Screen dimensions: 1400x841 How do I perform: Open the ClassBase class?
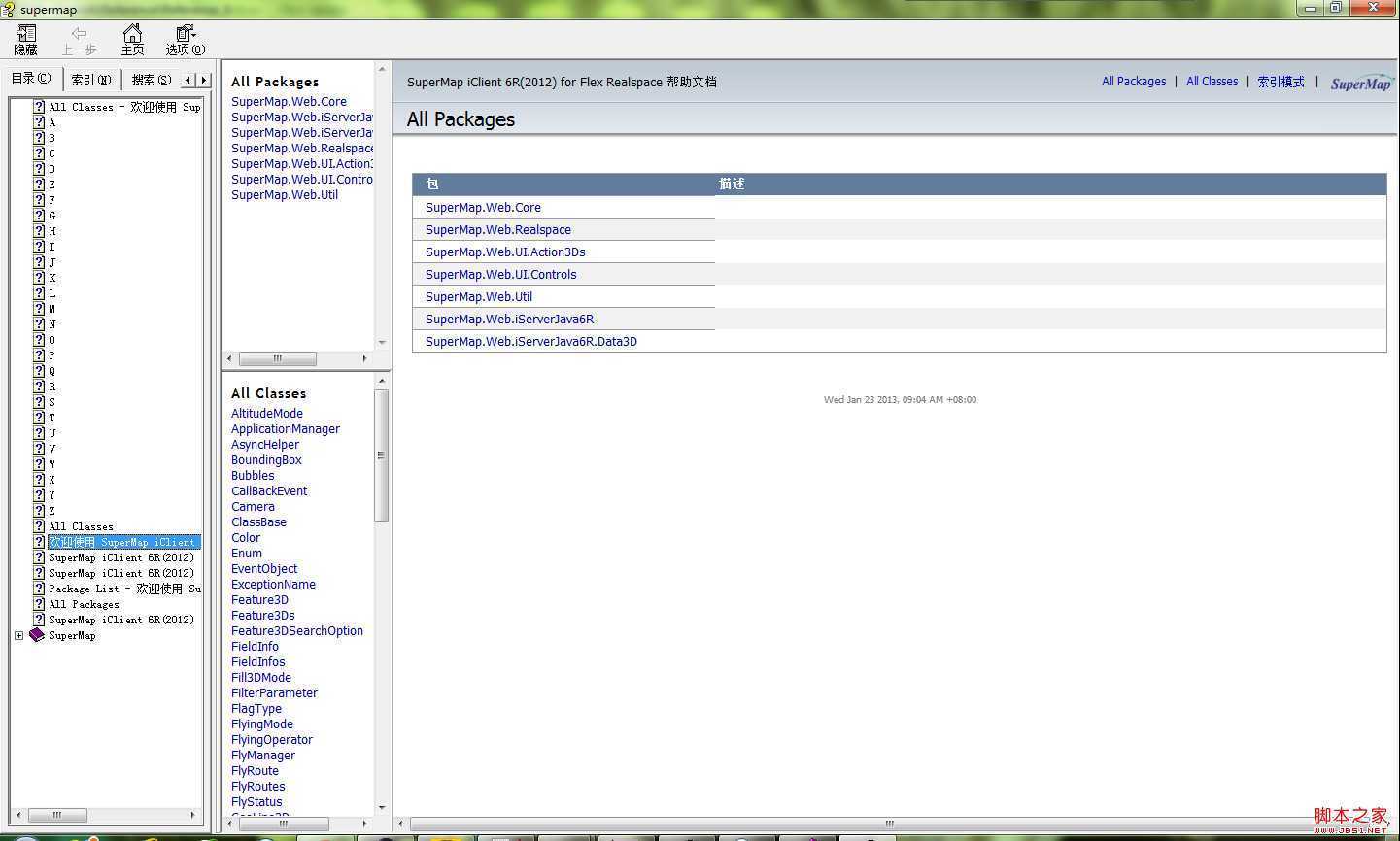pos(258,521)
